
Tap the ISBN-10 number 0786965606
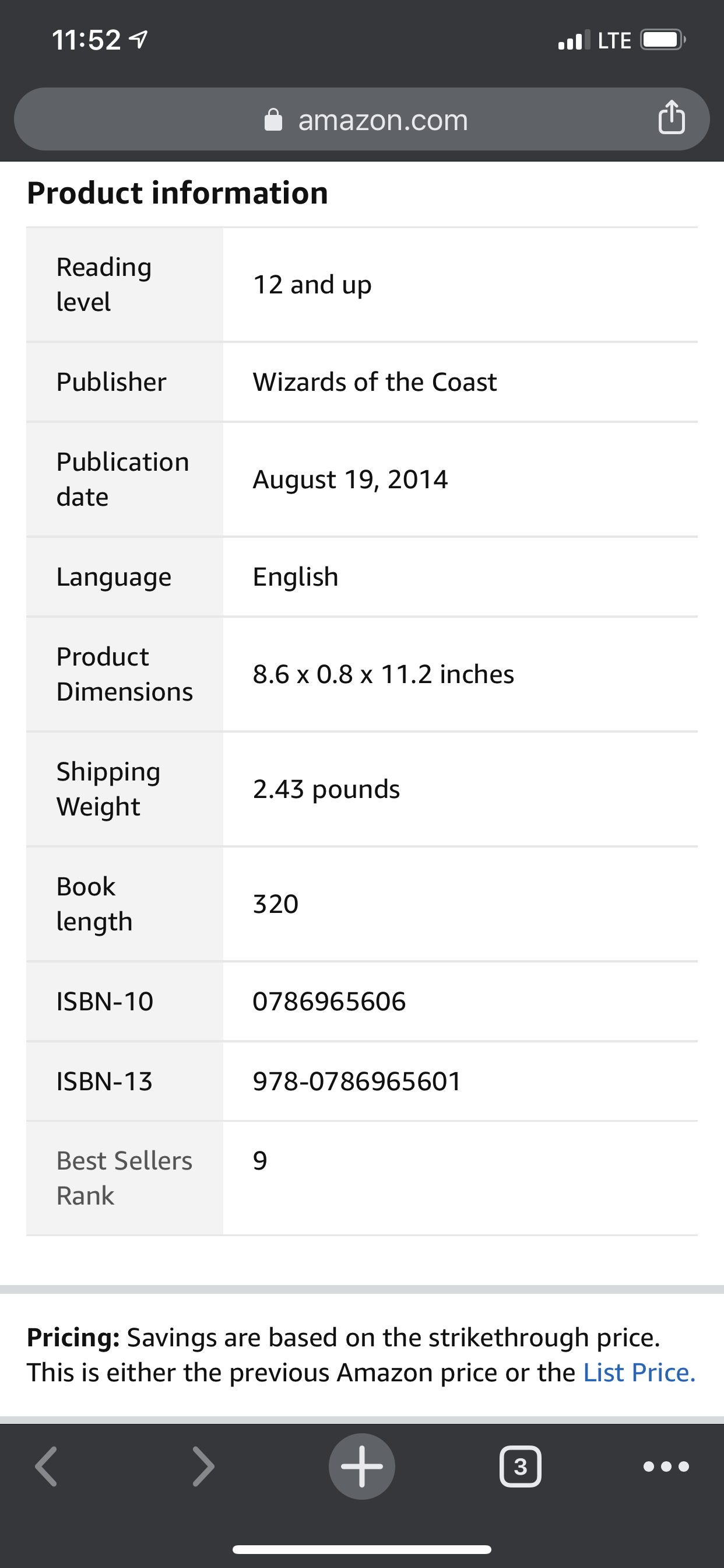[x=329, y=1002]
